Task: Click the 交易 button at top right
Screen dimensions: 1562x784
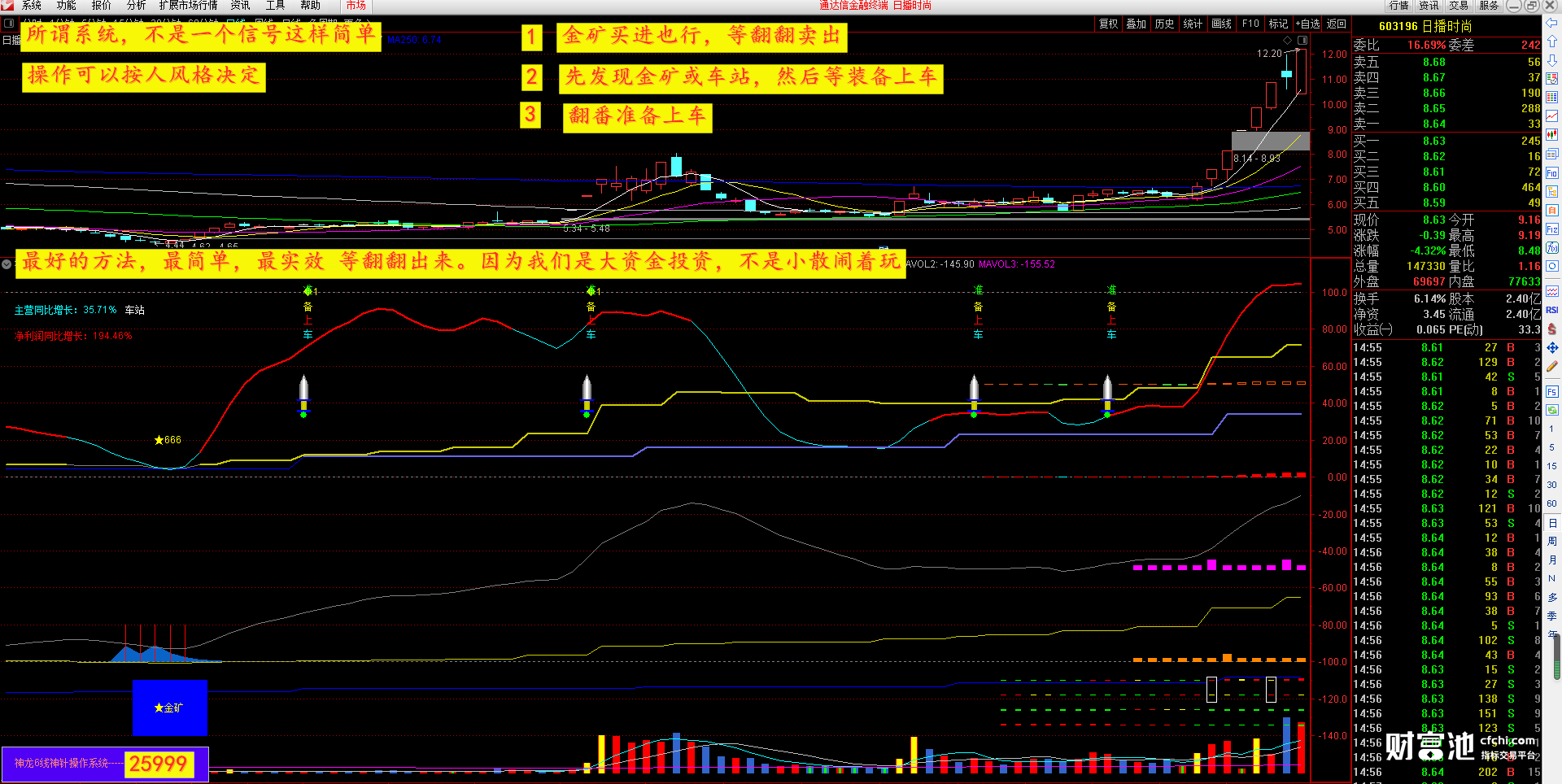Action: click(1459, 6)
